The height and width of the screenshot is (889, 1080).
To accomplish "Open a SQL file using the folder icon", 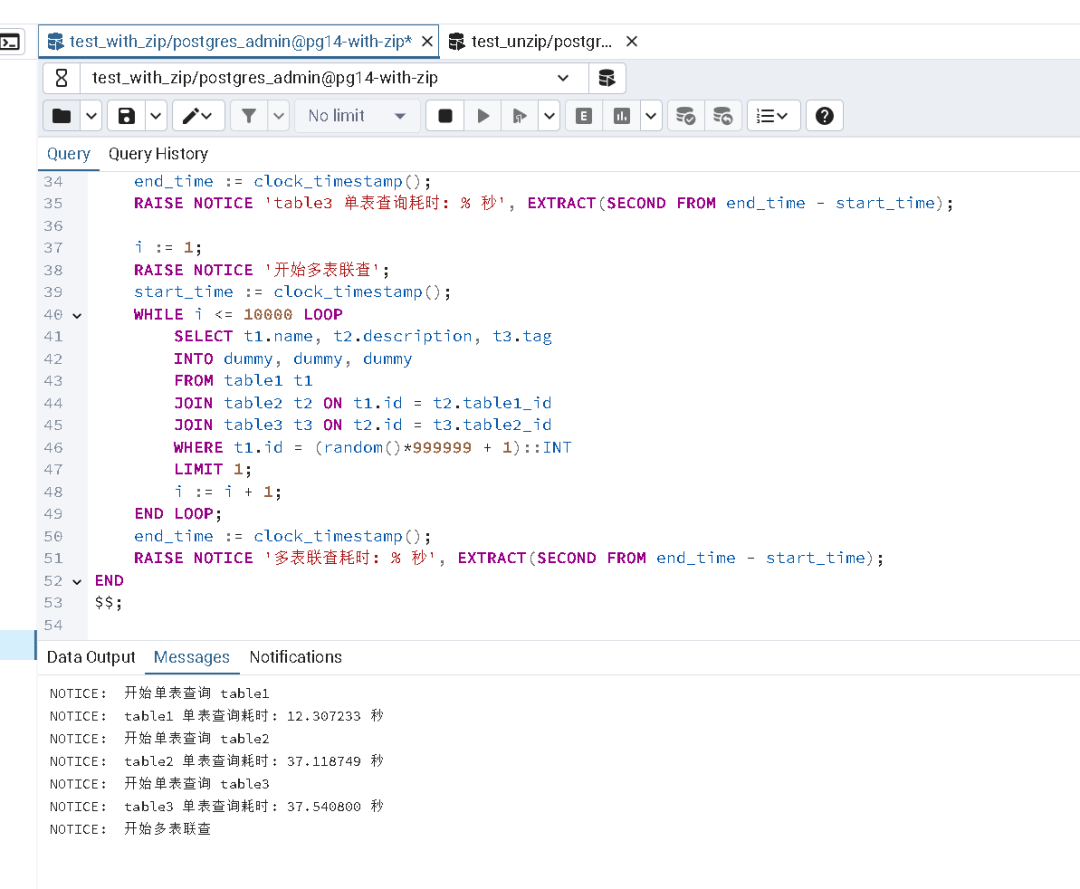I will tap(62, 115).
